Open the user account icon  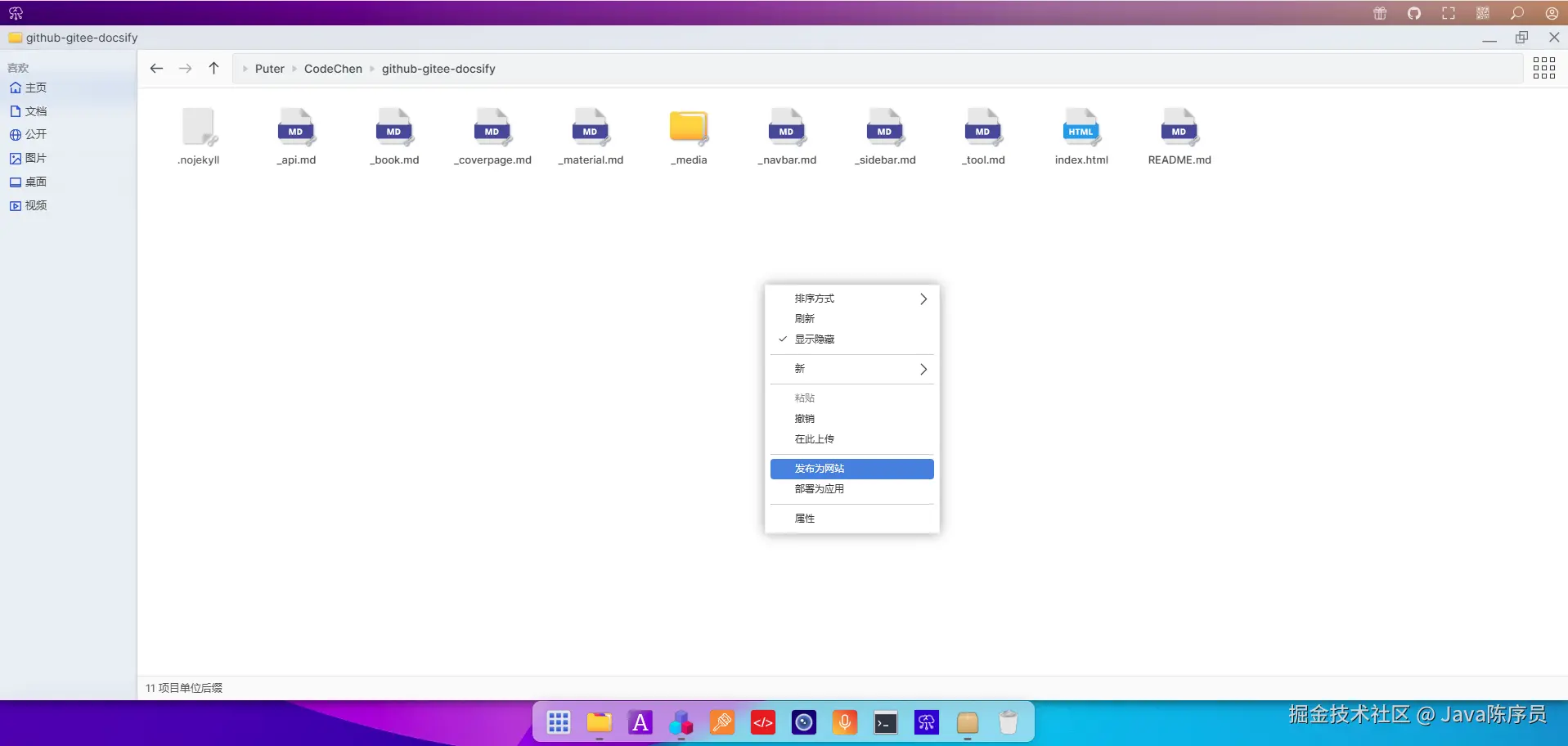point(1552,13)
